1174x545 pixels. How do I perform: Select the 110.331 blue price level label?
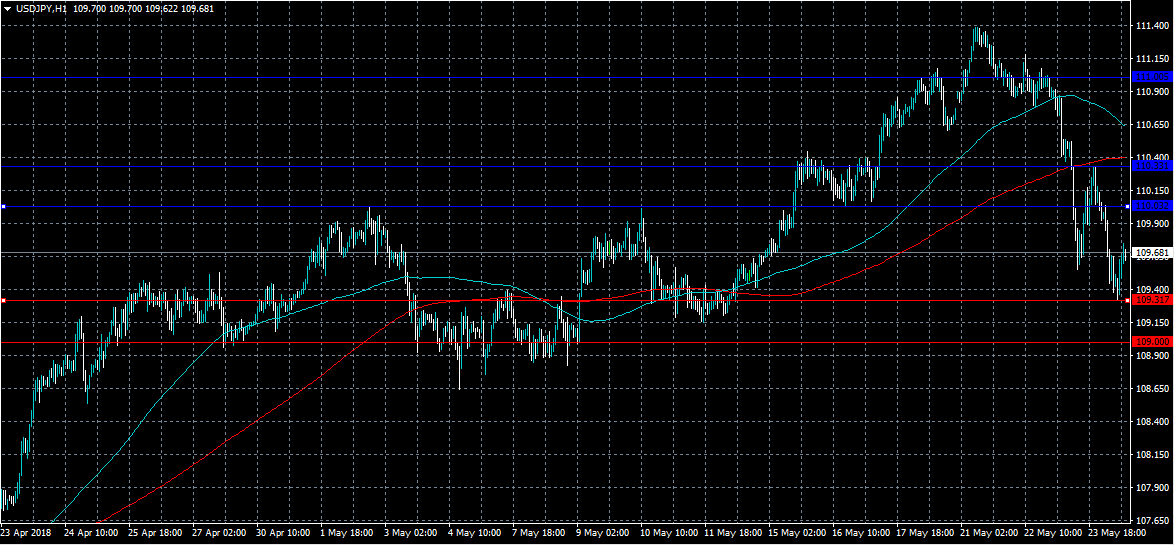[1152, 165]
